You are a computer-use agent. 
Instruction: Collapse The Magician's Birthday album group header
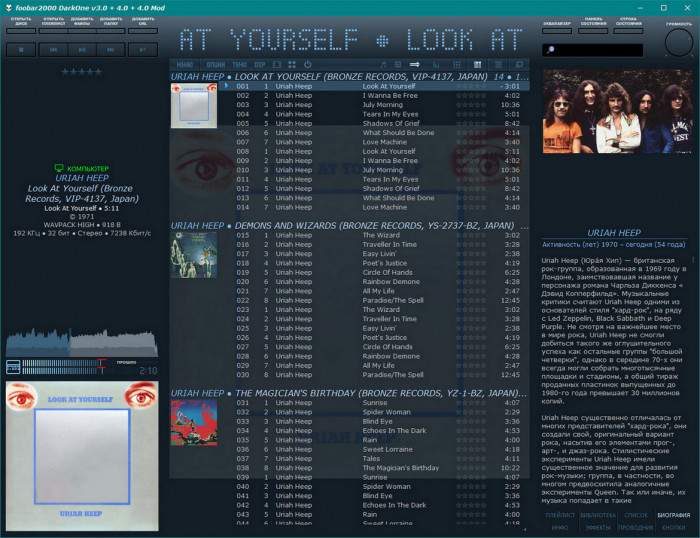click(349, 393)
